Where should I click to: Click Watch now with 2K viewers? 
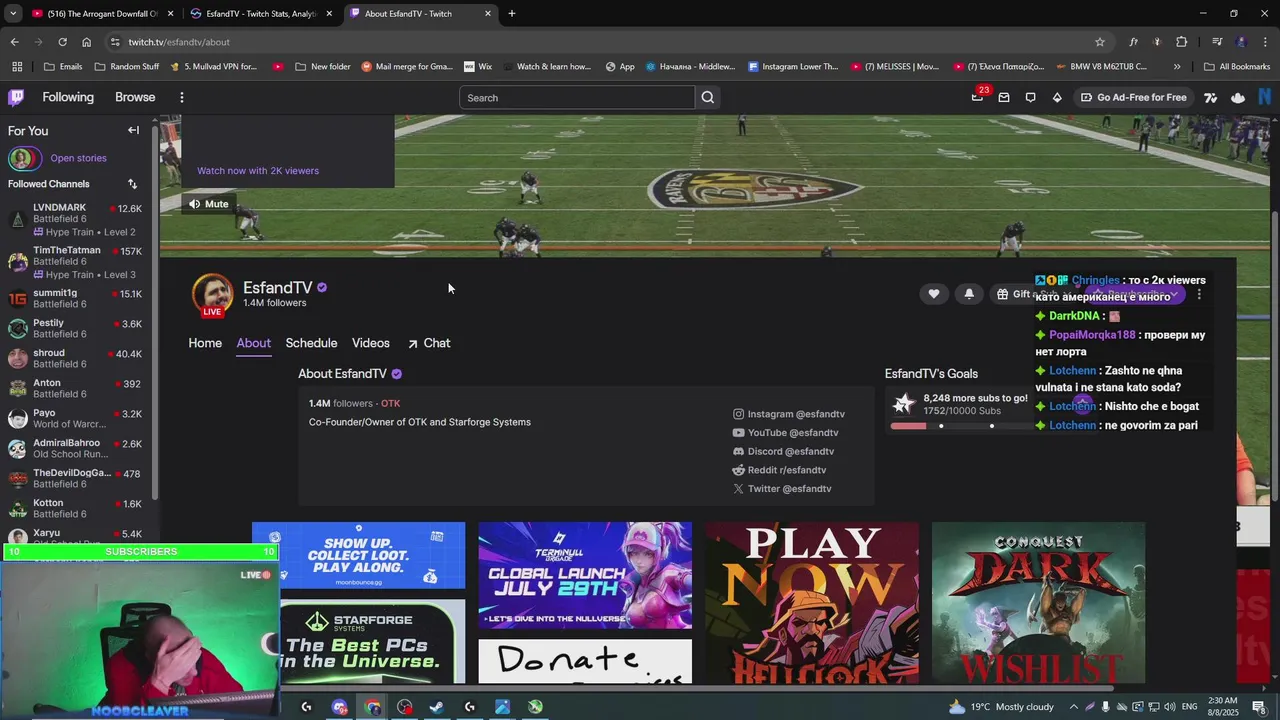coord(258,171)
